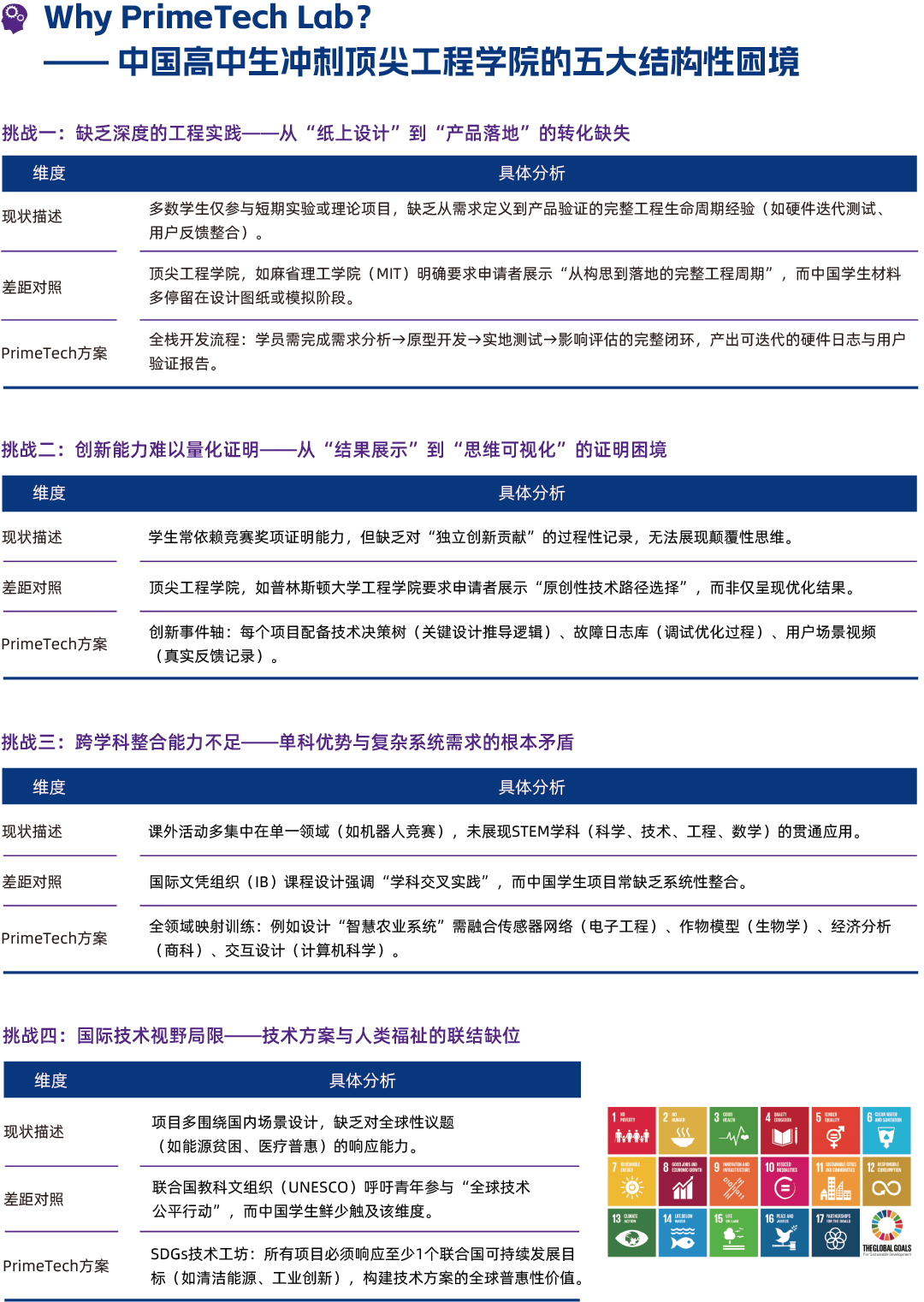Click the 挑战二 创新能力 section heading
This screenshot has width=924, height=1302.
click(334, 450)
